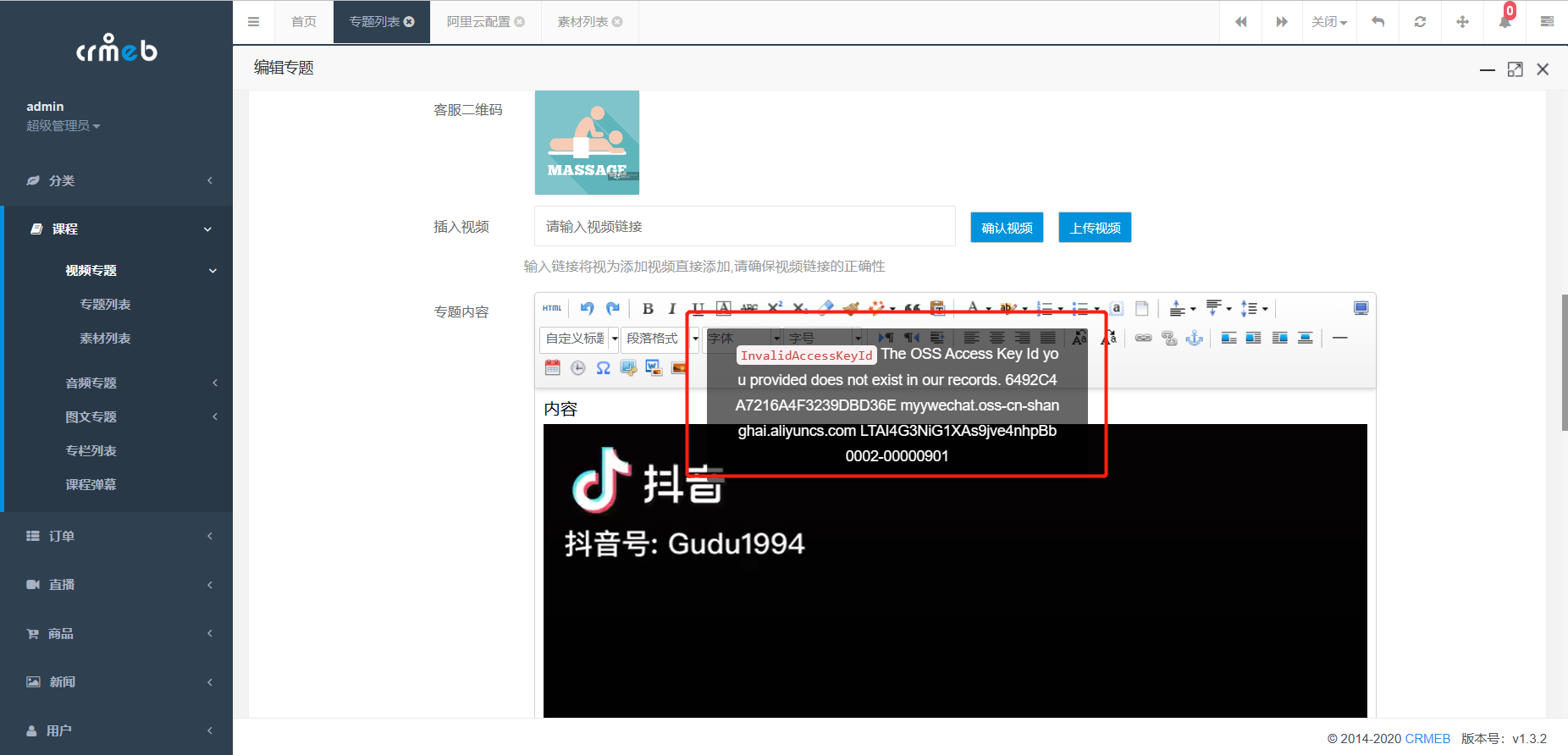The height and width of the screenshot is (755, 1568).
Task: Open 专题列表 in the sidebar
Action: [x=105, y=304]
